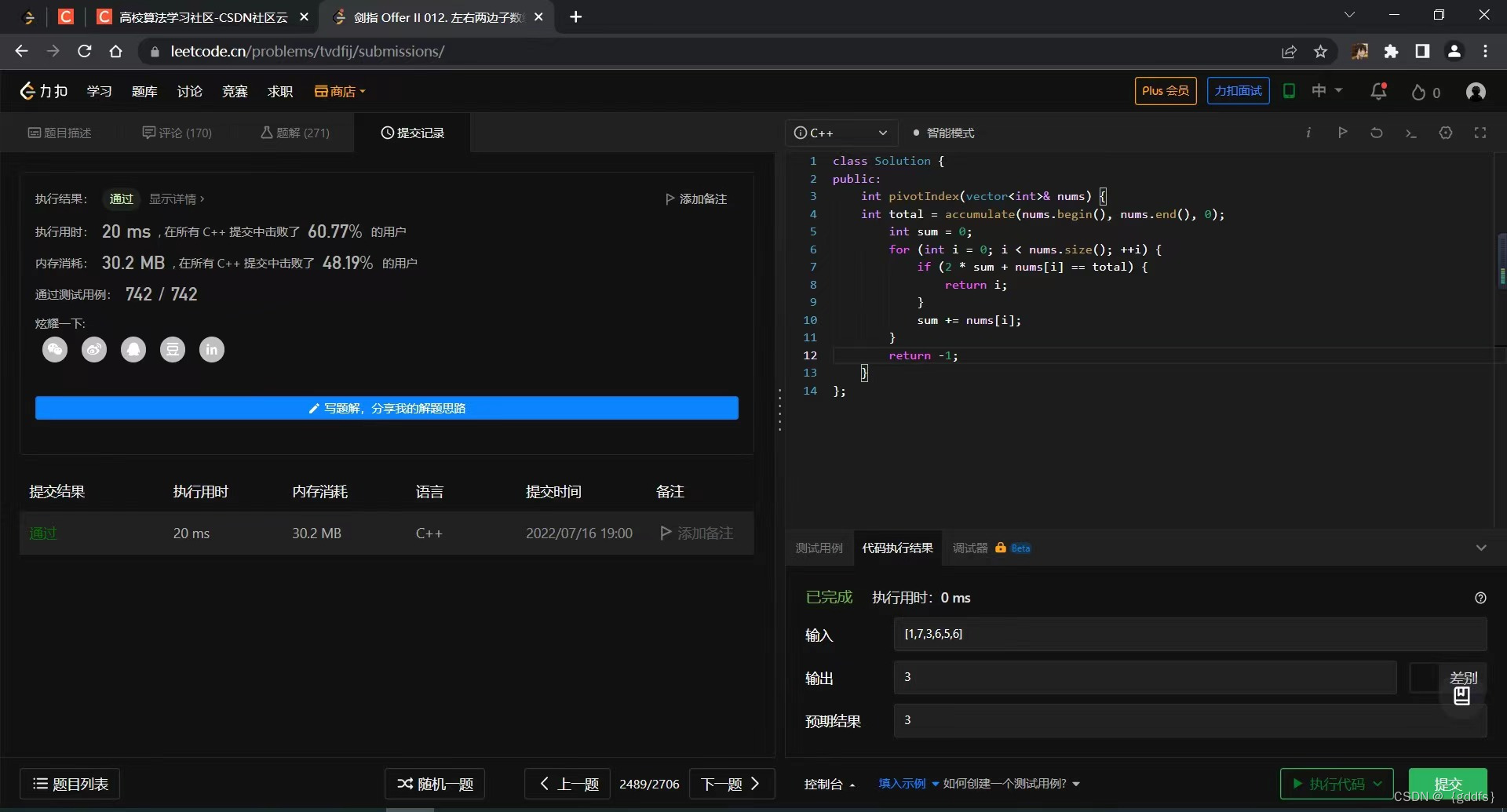Click the help question mark icon
The image size is (1507, 812).
[1480, 598]
